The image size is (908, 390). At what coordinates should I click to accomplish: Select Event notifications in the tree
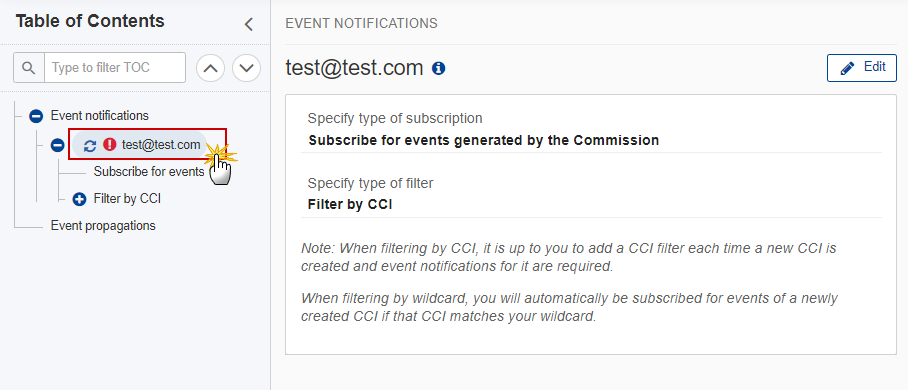[x=100, y=115]
